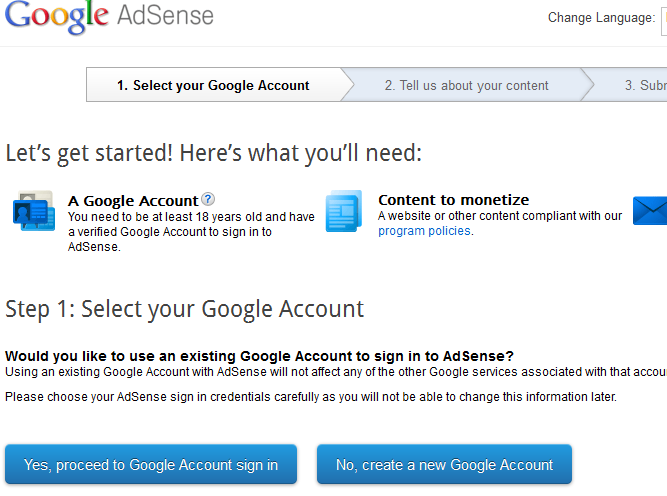Screen dimensions: 667x496
Task: Click the AdSense wordmark in header
Action: (165, 17)
